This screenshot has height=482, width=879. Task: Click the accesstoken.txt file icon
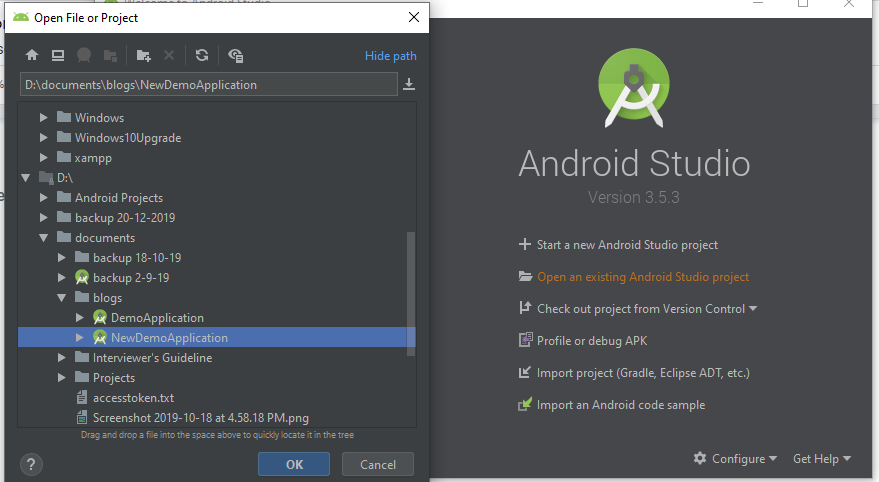coord(82,397)
